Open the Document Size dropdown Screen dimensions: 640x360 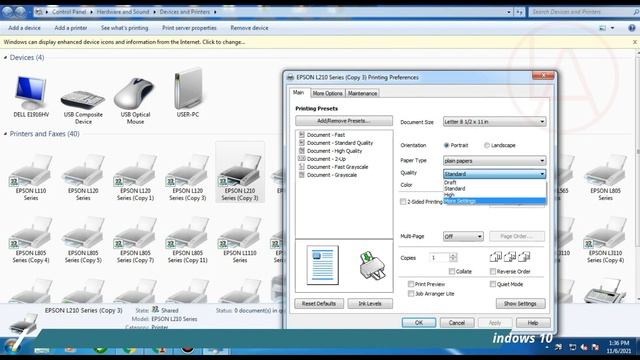pyautogui.click(x=494, y=122)
